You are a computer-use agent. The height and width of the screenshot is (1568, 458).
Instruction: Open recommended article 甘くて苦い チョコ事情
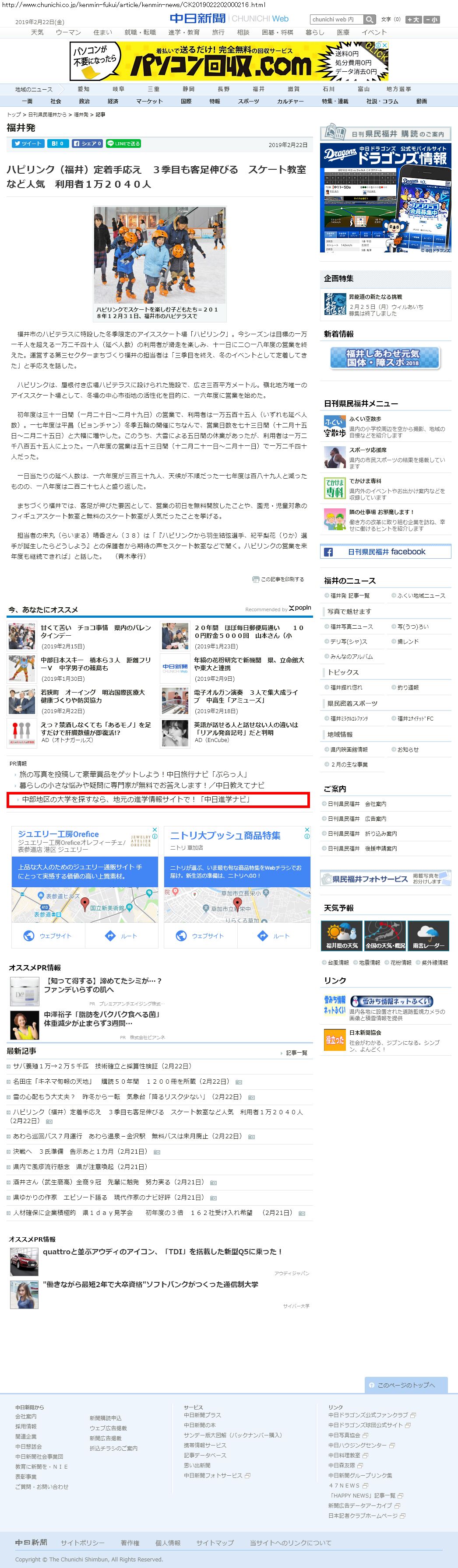[95, 631]
